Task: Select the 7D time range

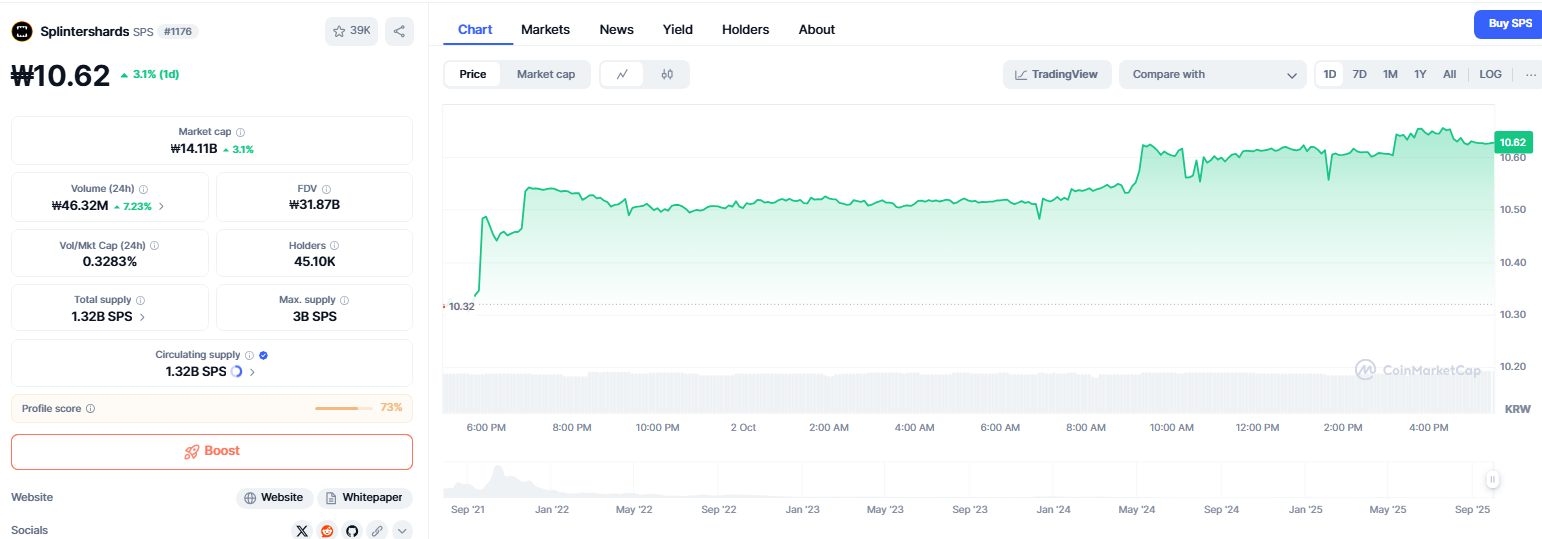Action: (x=1359, y=74)
